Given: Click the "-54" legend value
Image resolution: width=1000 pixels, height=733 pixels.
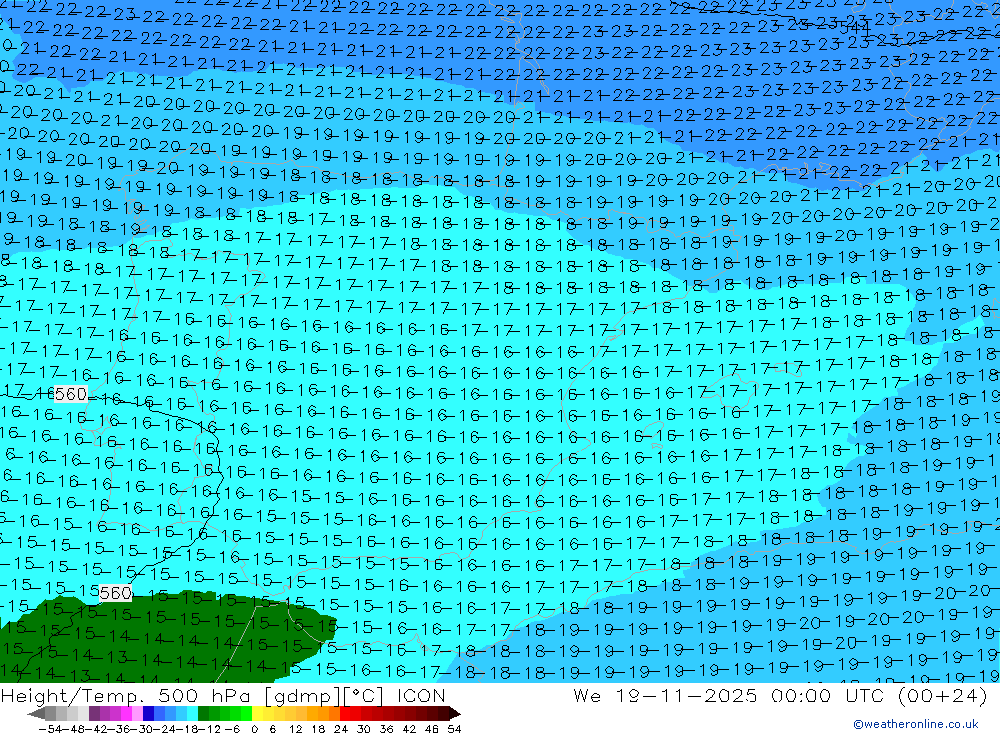Looking at the screenshot, I should click(x=50, y=729).
